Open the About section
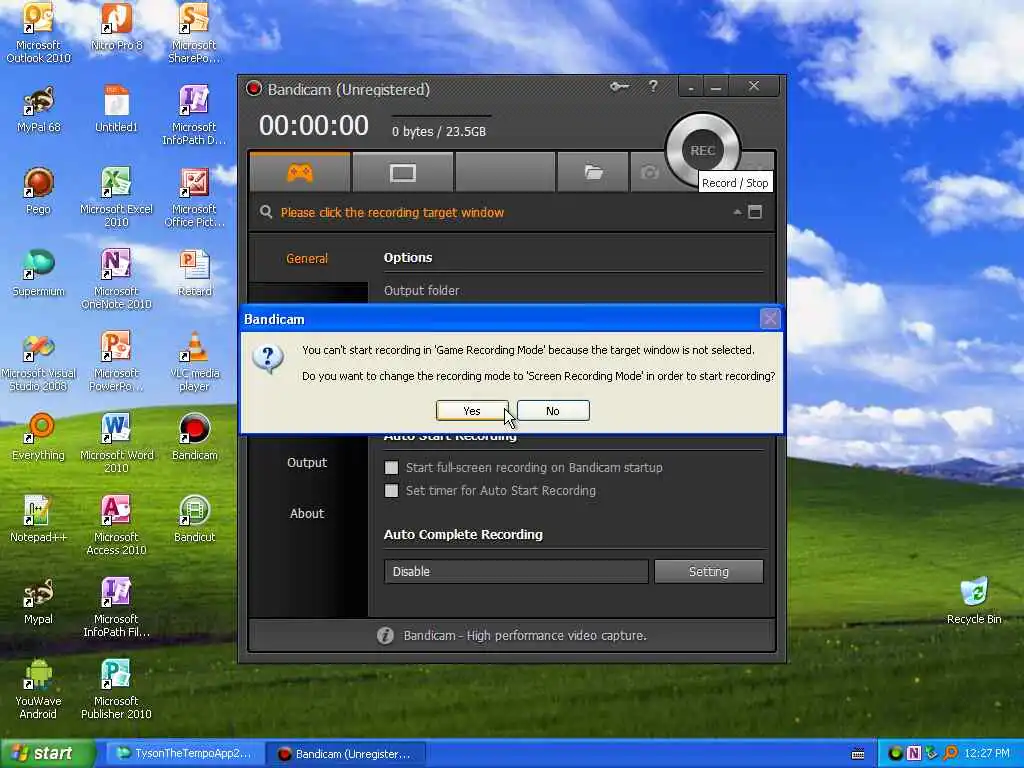The height and width of the screenshot is (768, 1024). pyautogui.click(x=307, y=513)
